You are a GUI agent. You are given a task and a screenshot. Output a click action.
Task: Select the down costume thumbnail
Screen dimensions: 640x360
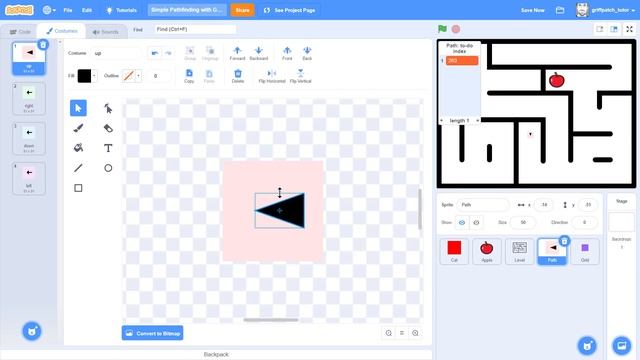click(x=29, y=138)
